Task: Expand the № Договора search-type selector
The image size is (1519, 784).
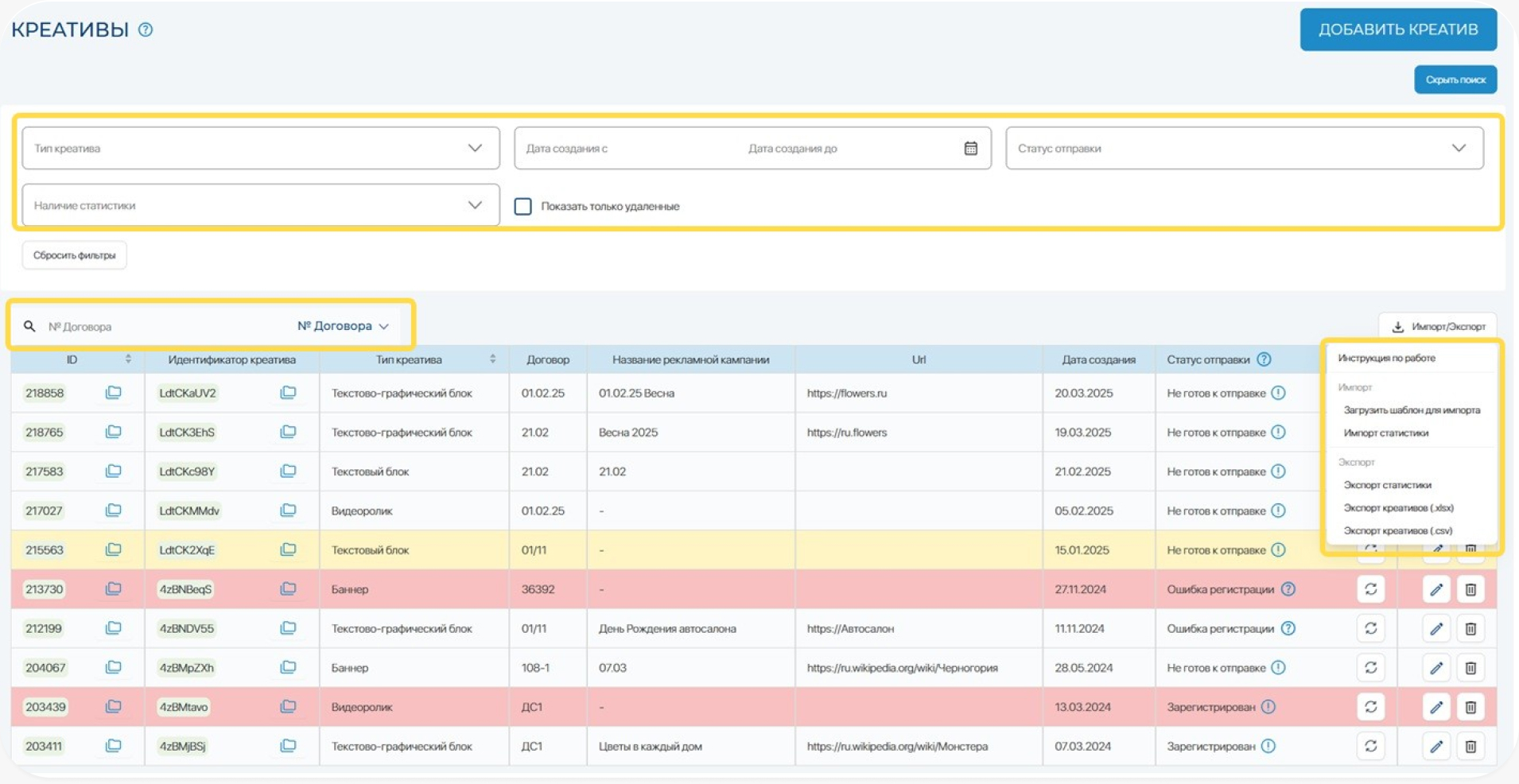Action: coord(343,326)
